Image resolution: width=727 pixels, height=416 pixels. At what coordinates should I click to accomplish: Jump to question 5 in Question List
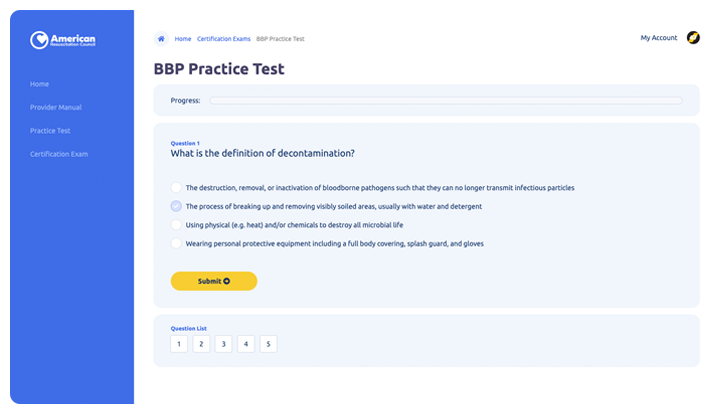tap(268, 344)
